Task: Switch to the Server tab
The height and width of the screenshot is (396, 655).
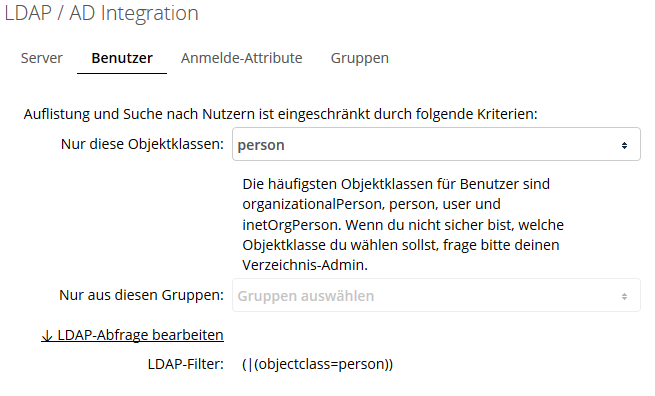Action: (x=41, y=58)
